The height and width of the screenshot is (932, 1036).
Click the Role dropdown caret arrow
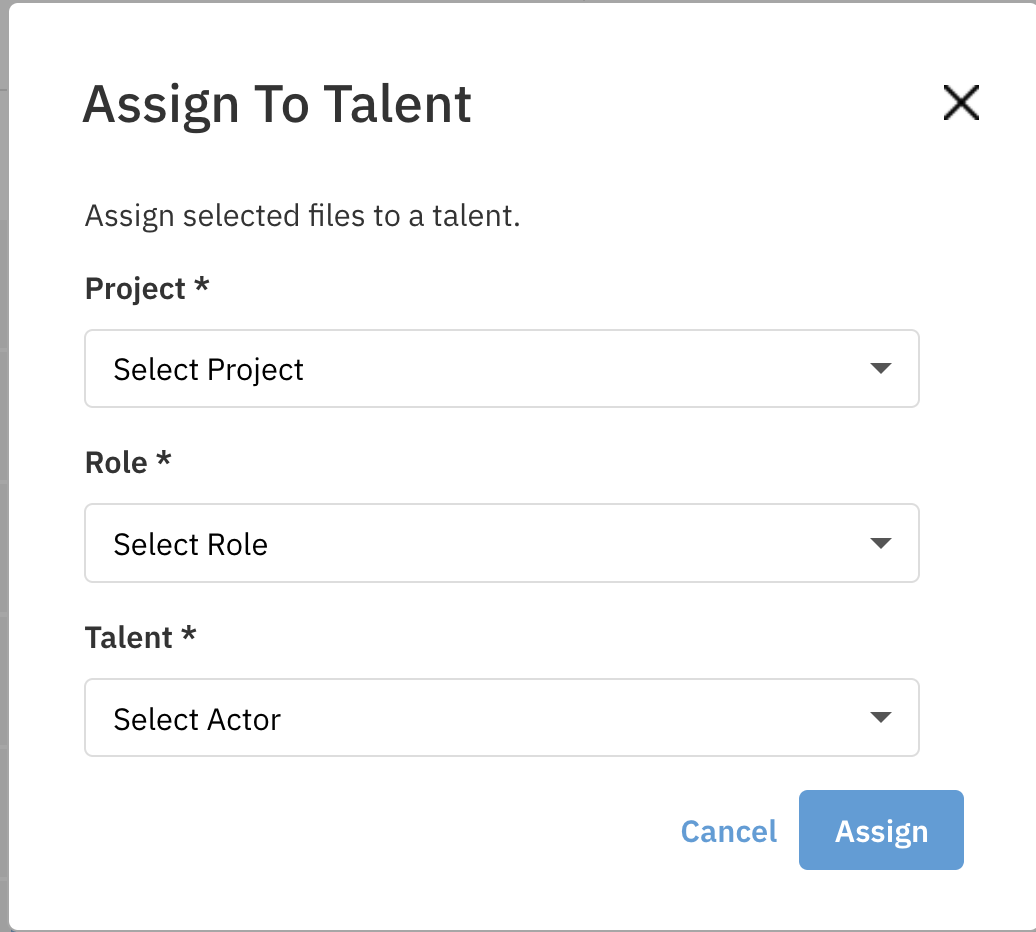tap(880, 544)
